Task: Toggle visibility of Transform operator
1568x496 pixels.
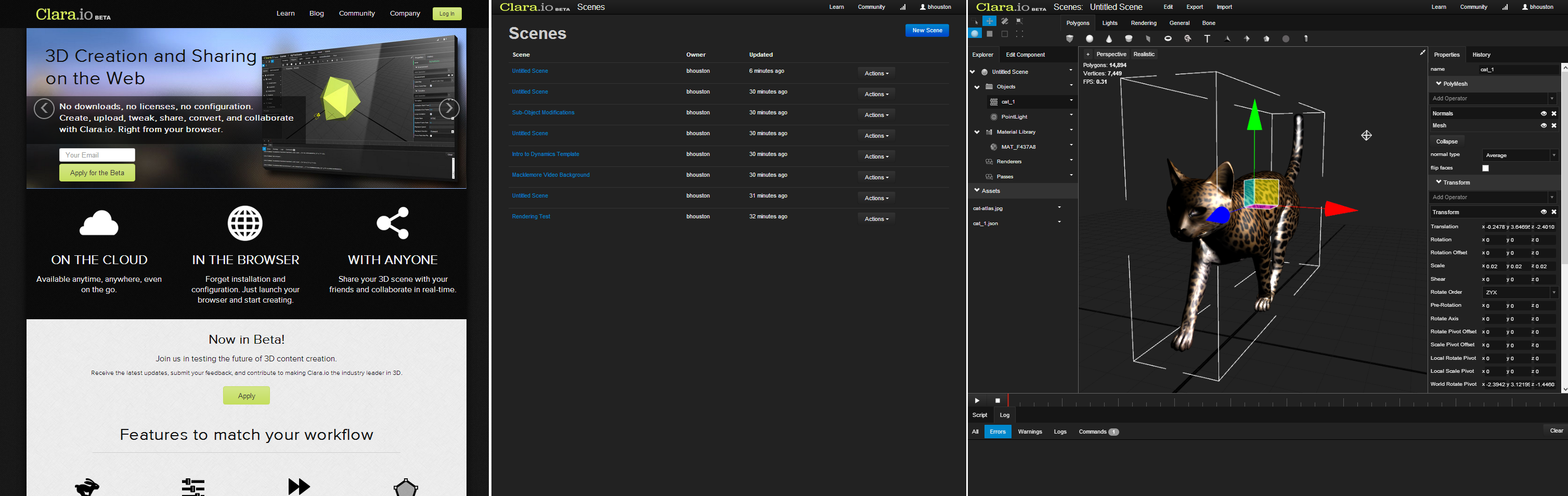Action: pyautogui.click(x=1544, y=213)
